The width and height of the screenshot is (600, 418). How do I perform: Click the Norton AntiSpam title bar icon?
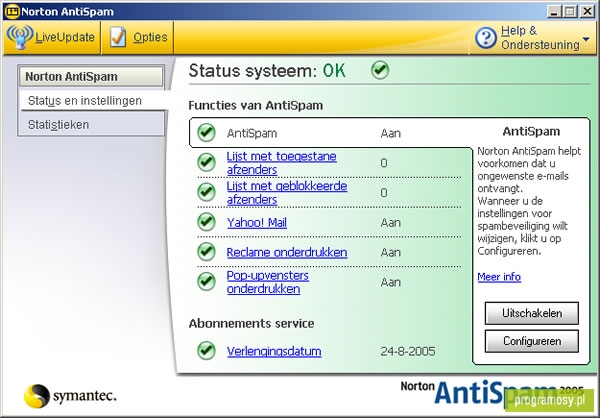point(12,11)
